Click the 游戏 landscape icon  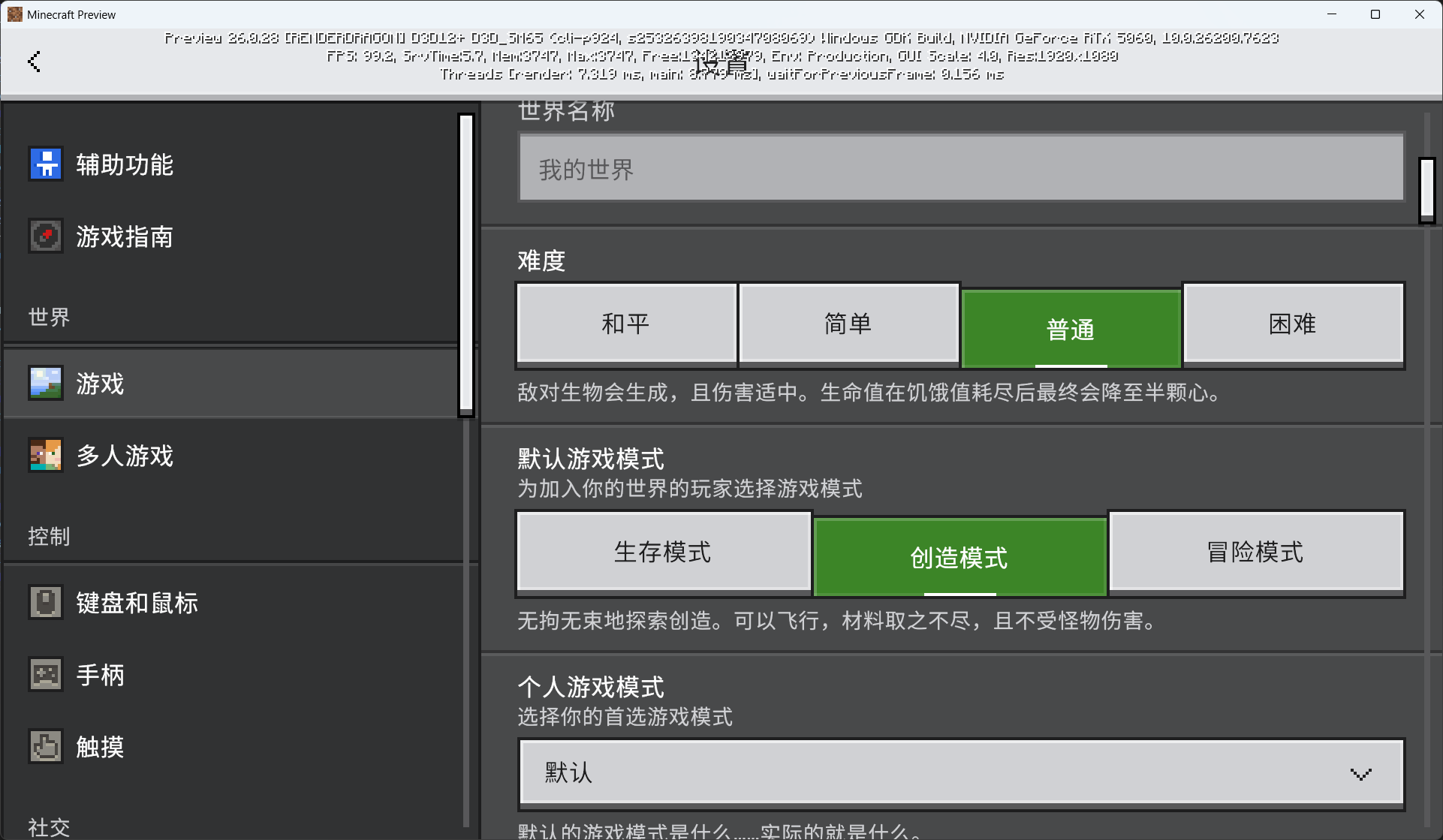point(46,383)
